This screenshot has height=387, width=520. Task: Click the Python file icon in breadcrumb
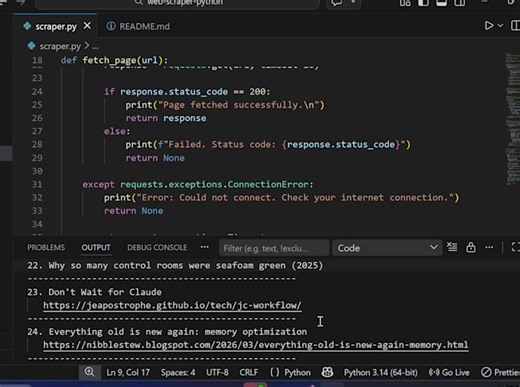pos(31,46)
